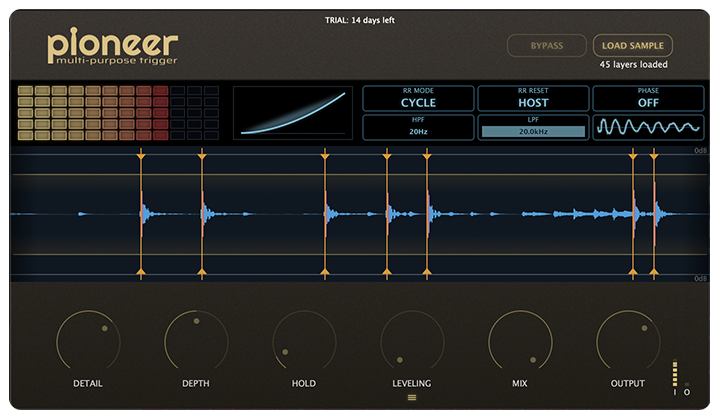722x419 pixels.
Task: Select the second trigger marker on the waveform
Action: click(x=202, y=214)
